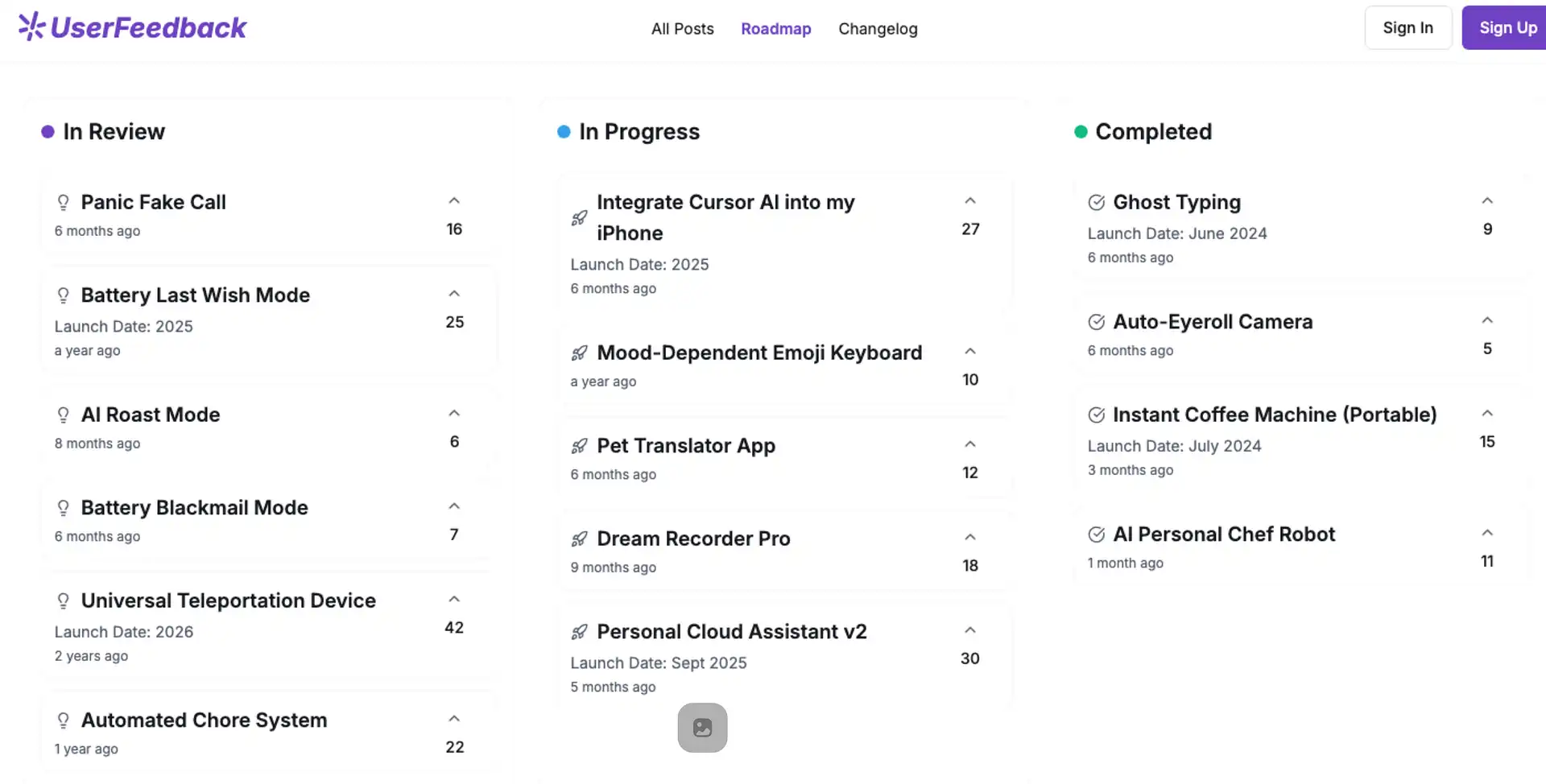Click the rocket icon beside Dream Recorder Pro
1546x784 pixels.
(x=579, y=538)
